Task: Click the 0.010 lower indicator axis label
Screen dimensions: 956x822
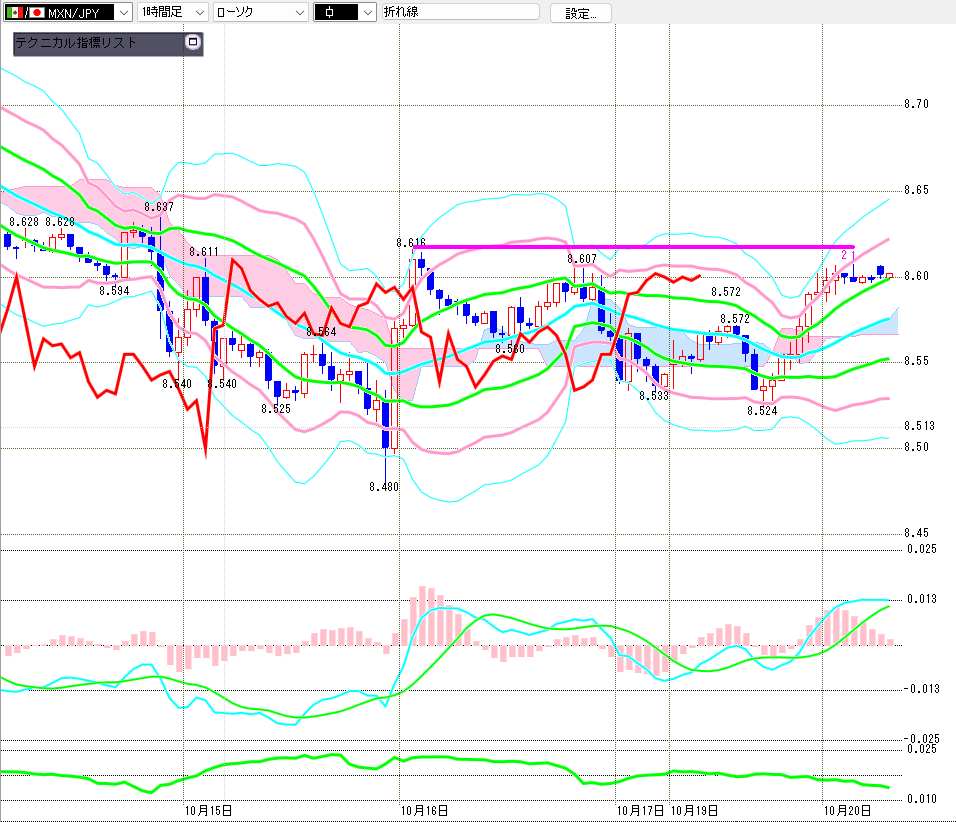Action: point(922,798)
